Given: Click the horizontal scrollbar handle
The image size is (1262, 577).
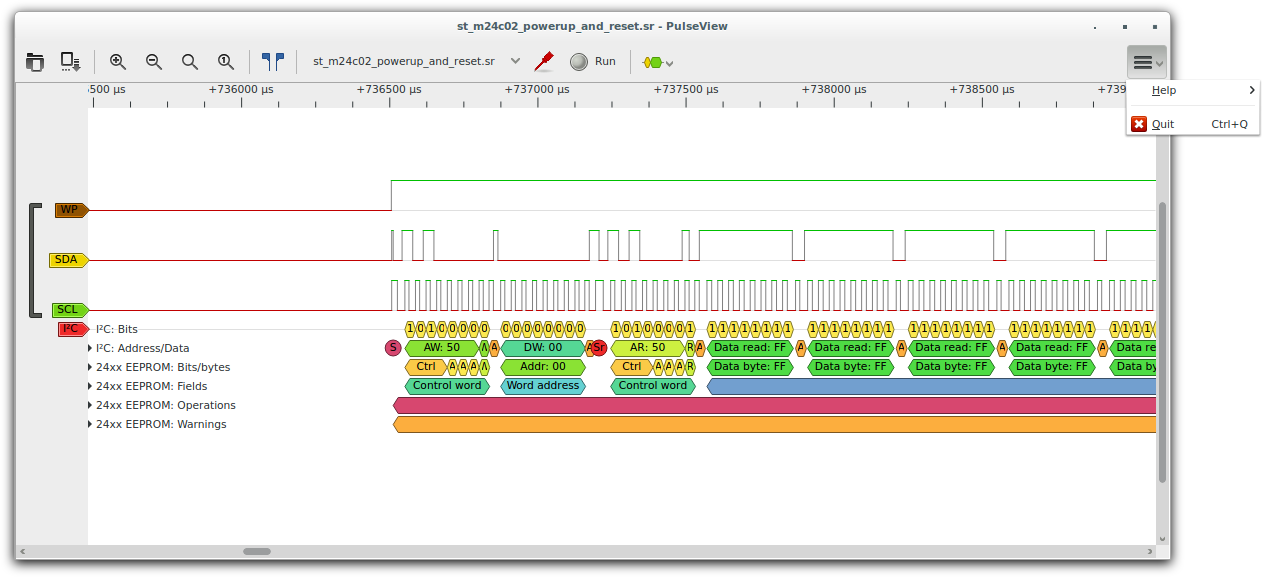Looking at the screenshot, I should pyautogui.click(x=257, y=551).
